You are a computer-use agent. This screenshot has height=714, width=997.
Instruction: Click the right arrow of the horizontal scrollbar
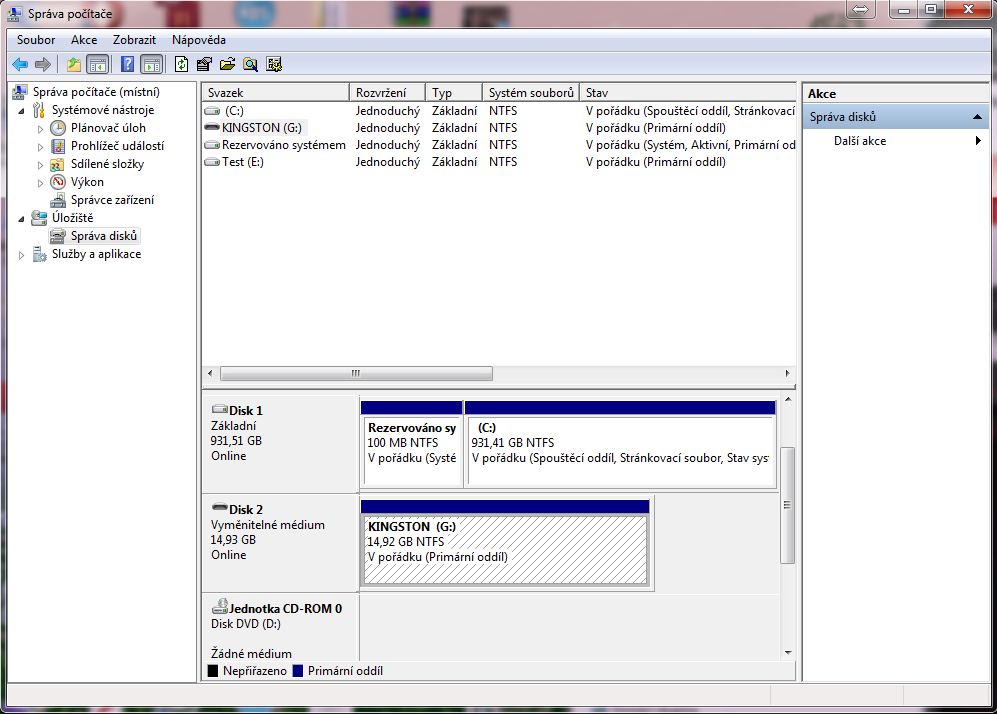click(787, 373)
